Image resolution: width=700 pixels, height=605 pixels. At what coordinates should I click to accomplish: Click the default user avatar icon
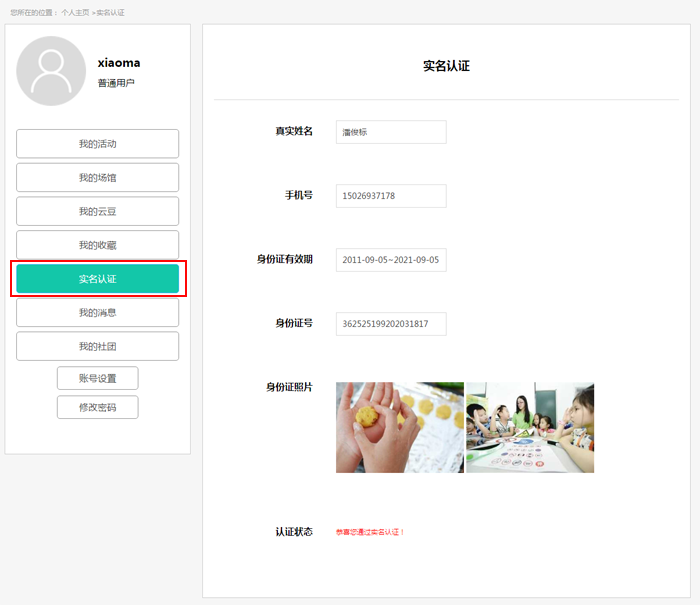coord(51,71)
